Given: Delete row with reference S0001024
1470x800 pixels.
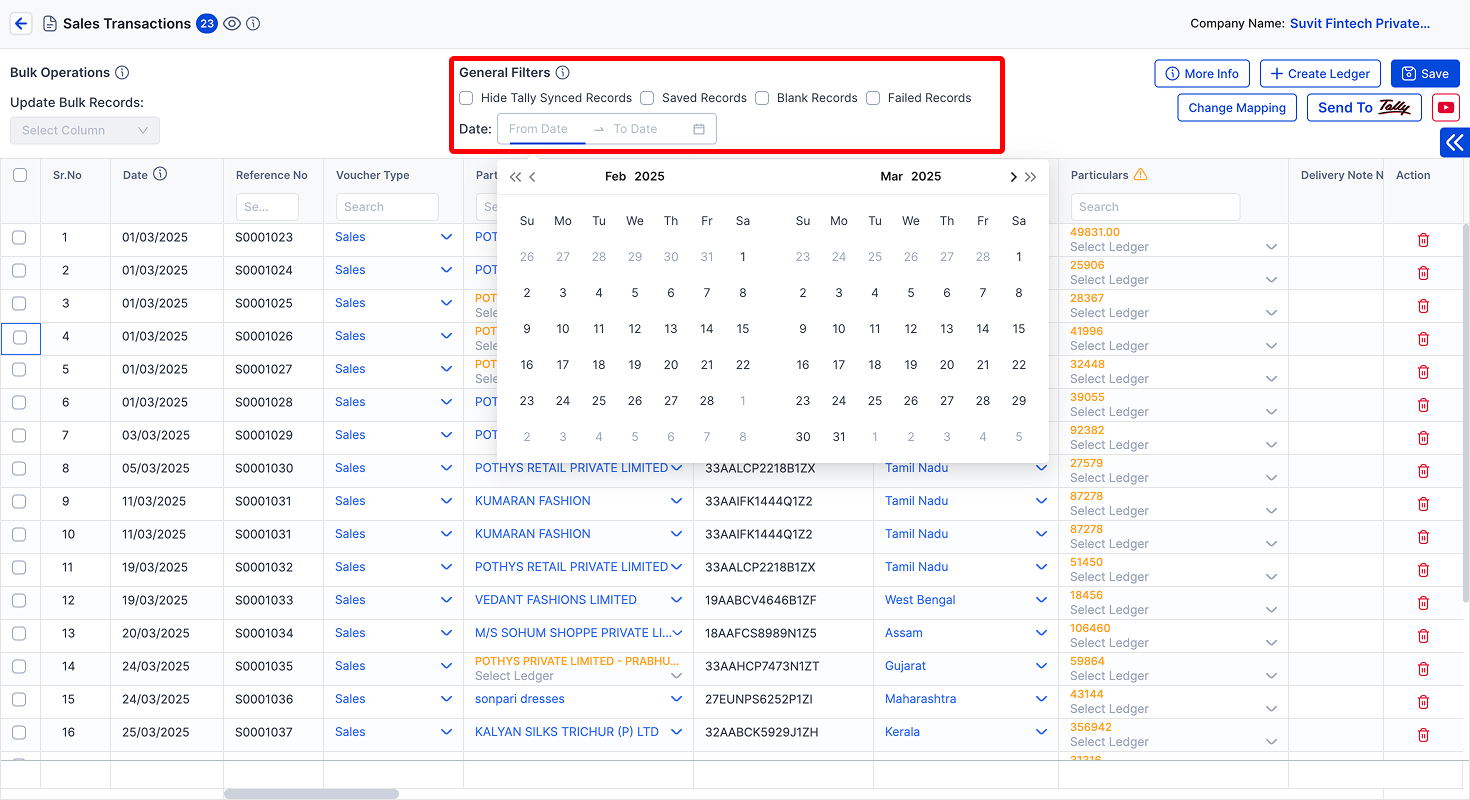Looking at the screenshot, I should coord(1424,273).
